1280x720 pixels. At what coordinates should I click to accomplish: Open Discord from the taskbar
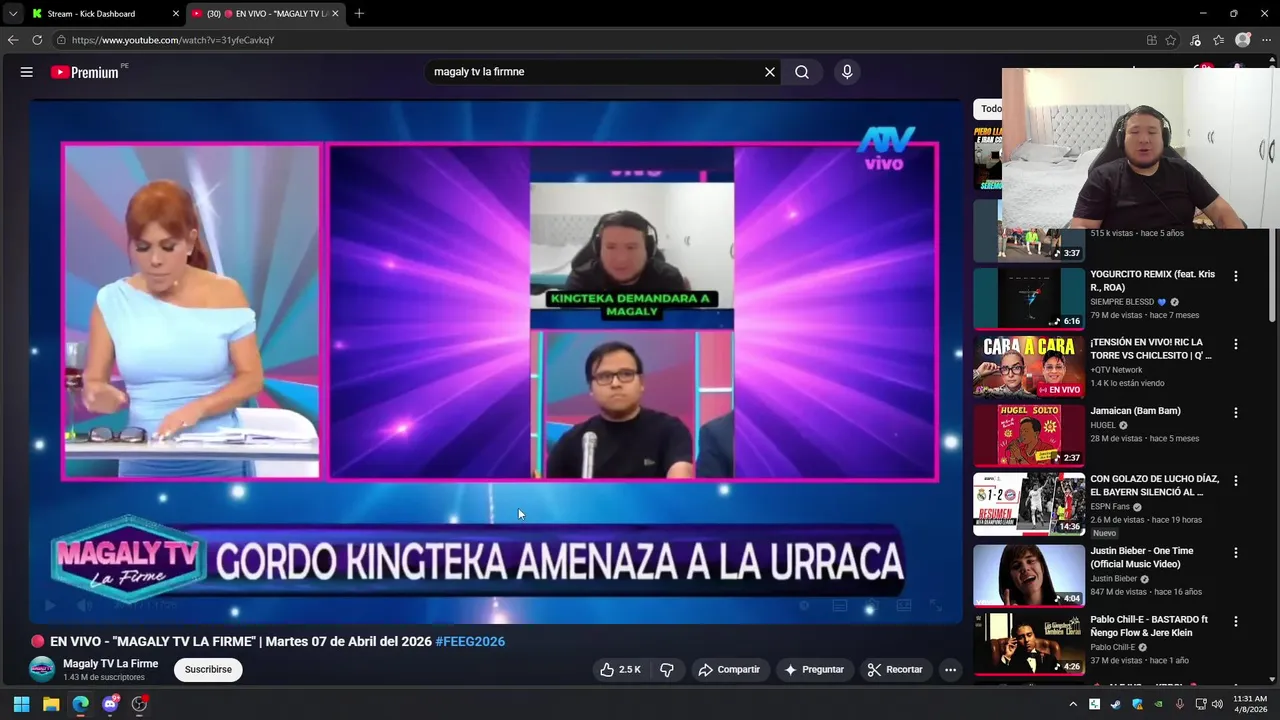(x=110, y=704)
